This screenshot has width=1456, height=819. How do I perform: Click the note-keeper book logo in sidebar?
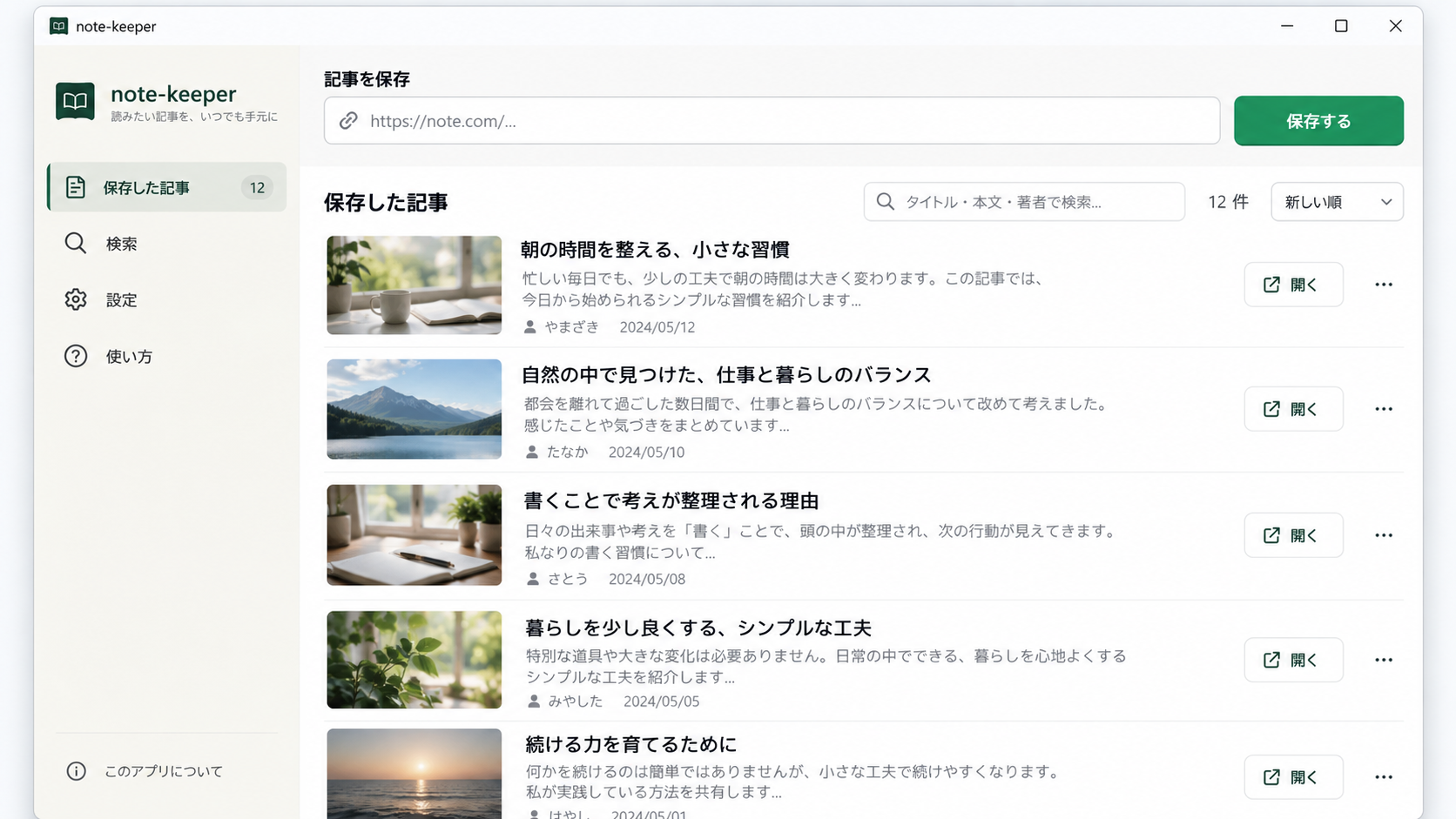coord(75,101)
